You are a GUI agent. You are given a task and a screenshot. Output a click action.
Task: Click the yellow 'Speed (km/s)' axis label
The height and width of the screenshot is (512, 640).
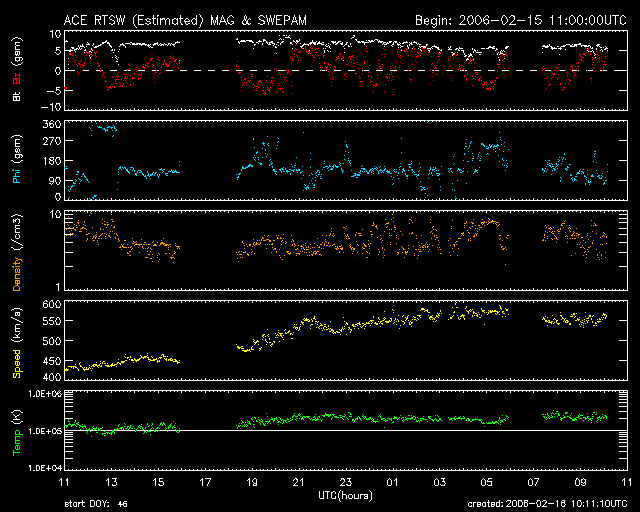tap(17, 343)
